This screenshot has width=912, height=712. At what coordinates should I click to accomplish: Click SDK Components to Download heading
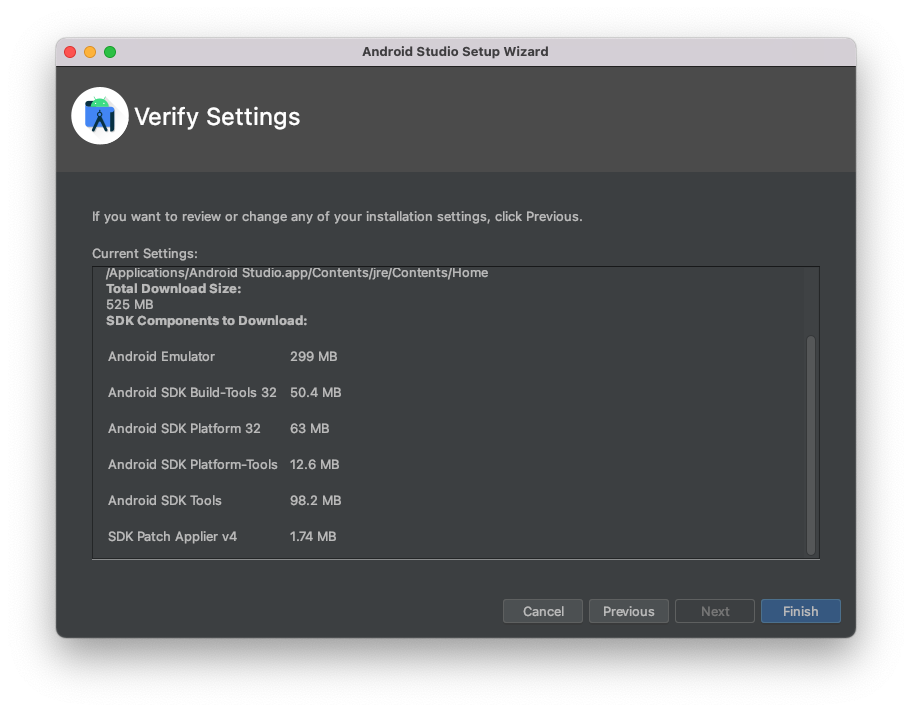[206, 321]
